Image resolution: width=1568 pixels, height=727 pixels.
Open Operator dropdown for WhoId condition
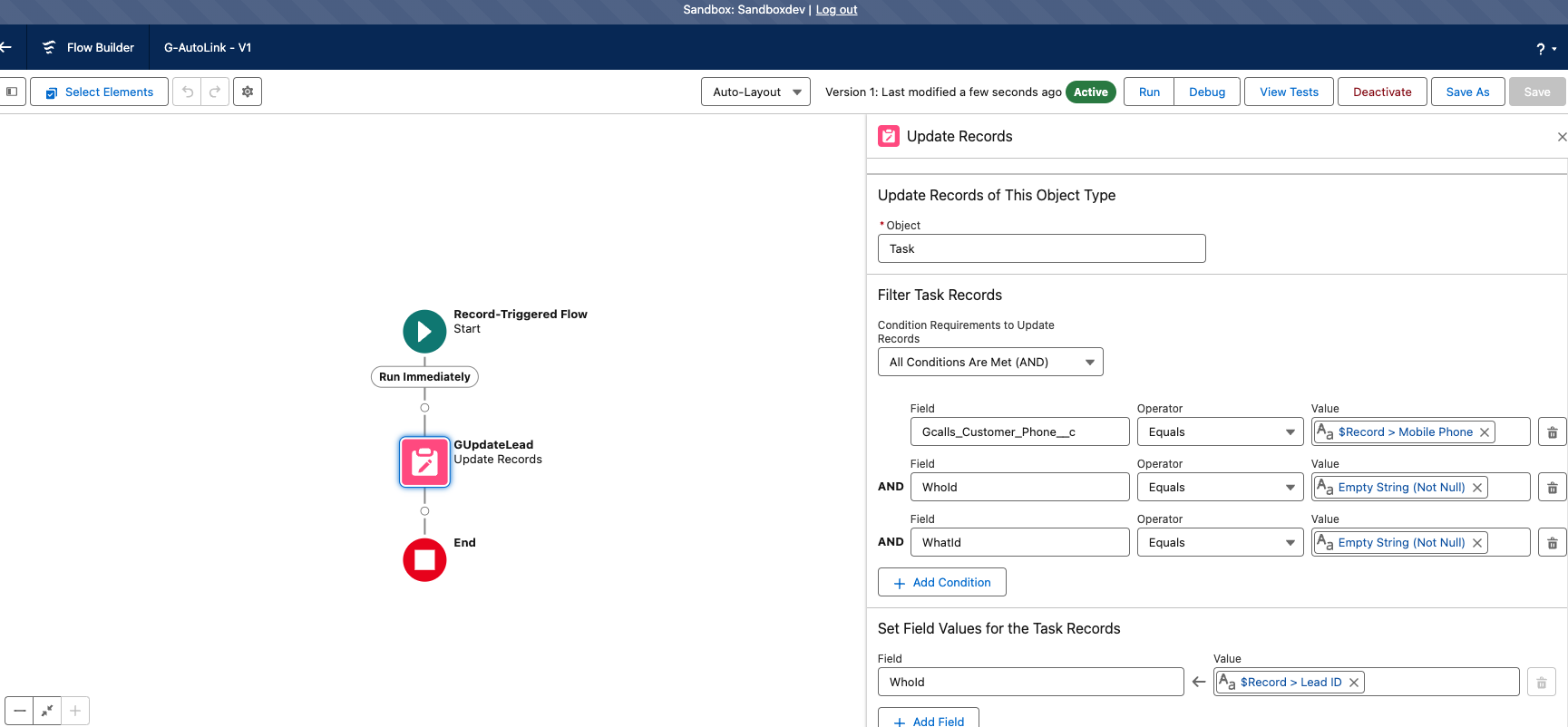point(1220,488)
